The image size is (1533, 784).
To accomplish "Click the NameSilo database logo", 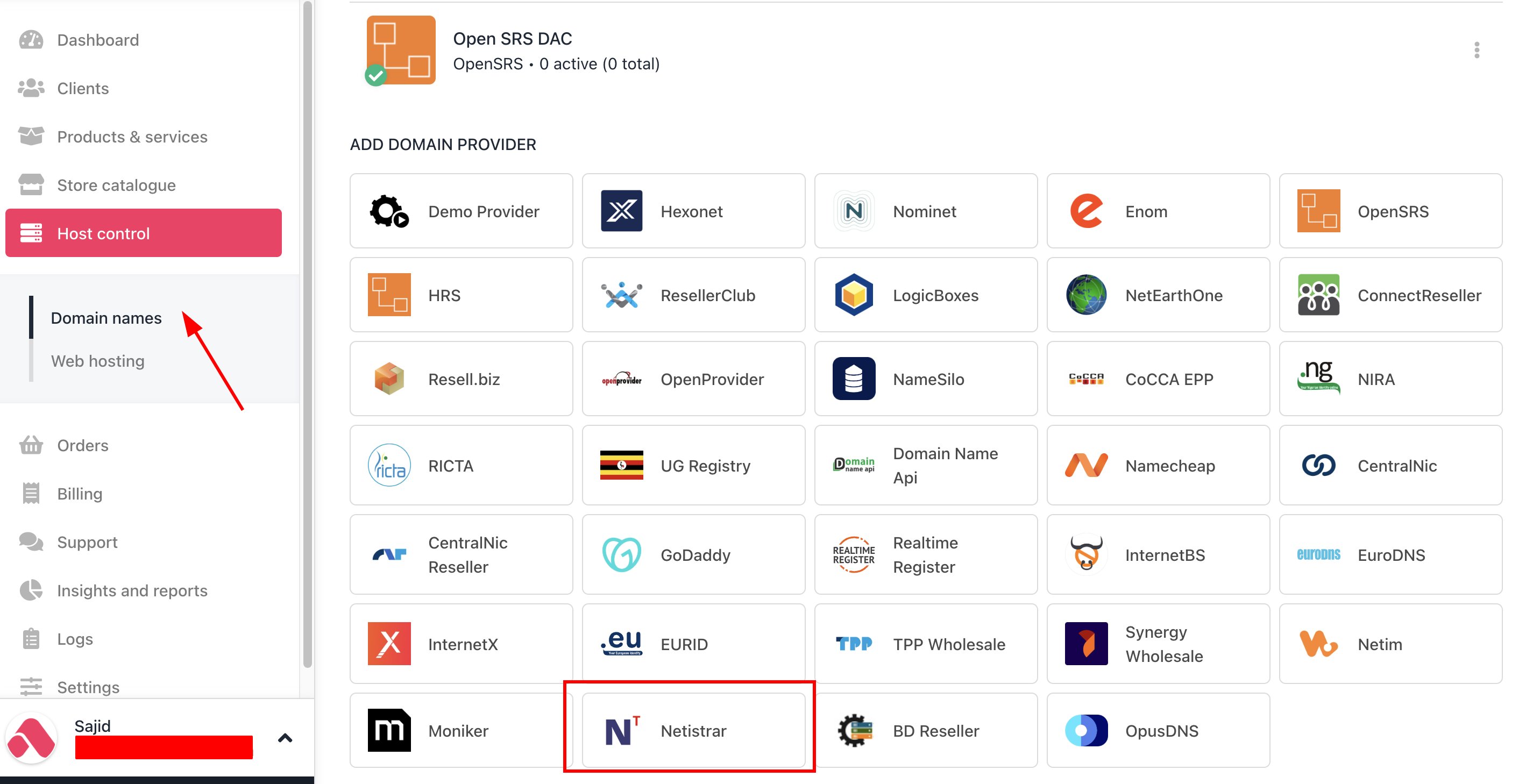I will (854, 379).
